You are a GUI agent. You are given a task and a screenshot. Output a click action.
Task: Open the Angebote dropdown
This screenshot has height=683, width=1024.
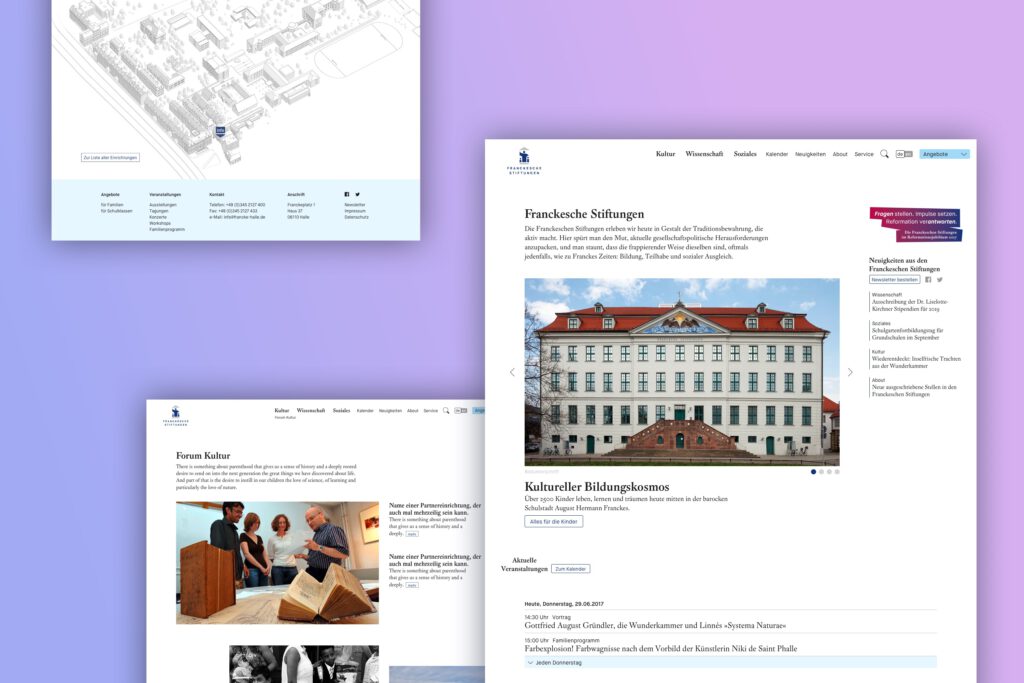pos(944,154)
